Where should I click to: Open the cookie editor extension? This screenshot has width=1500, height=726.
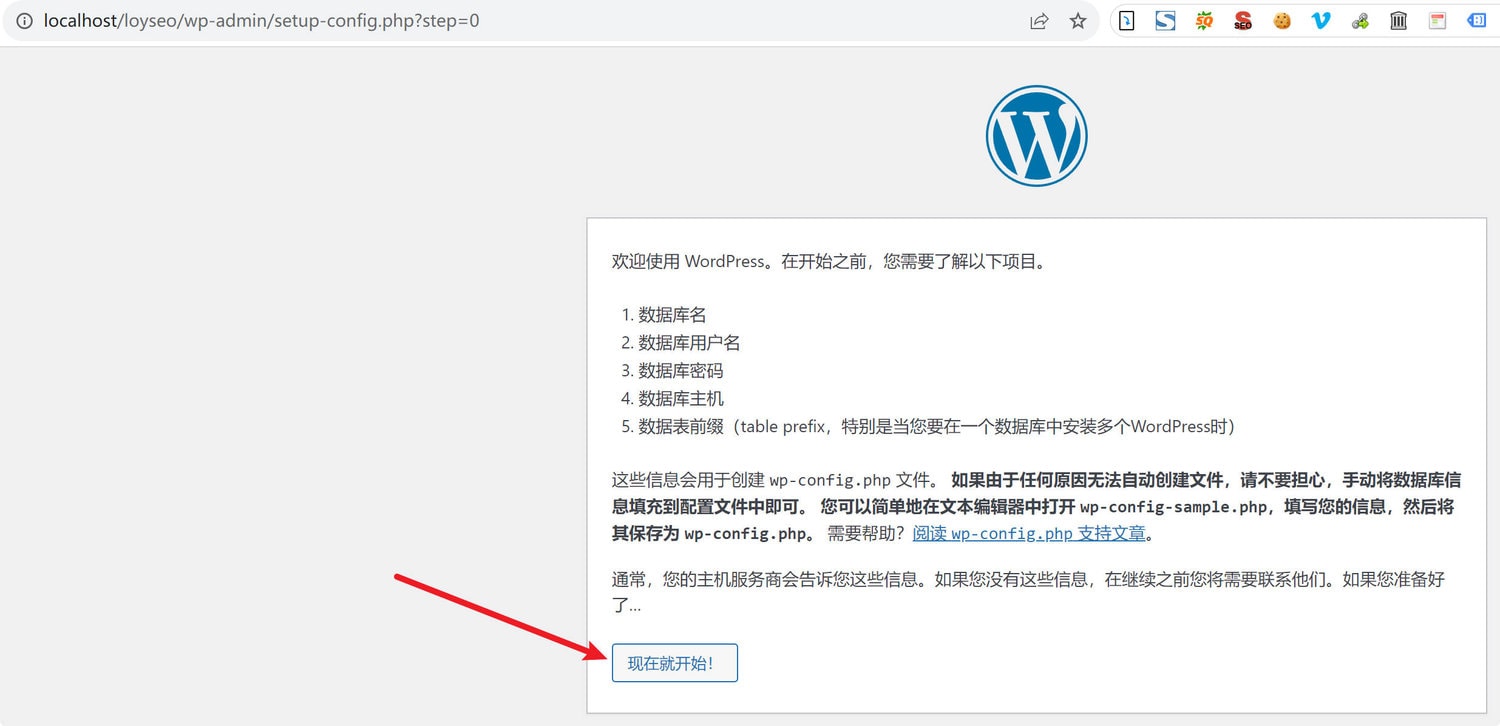click(1282, 20)
